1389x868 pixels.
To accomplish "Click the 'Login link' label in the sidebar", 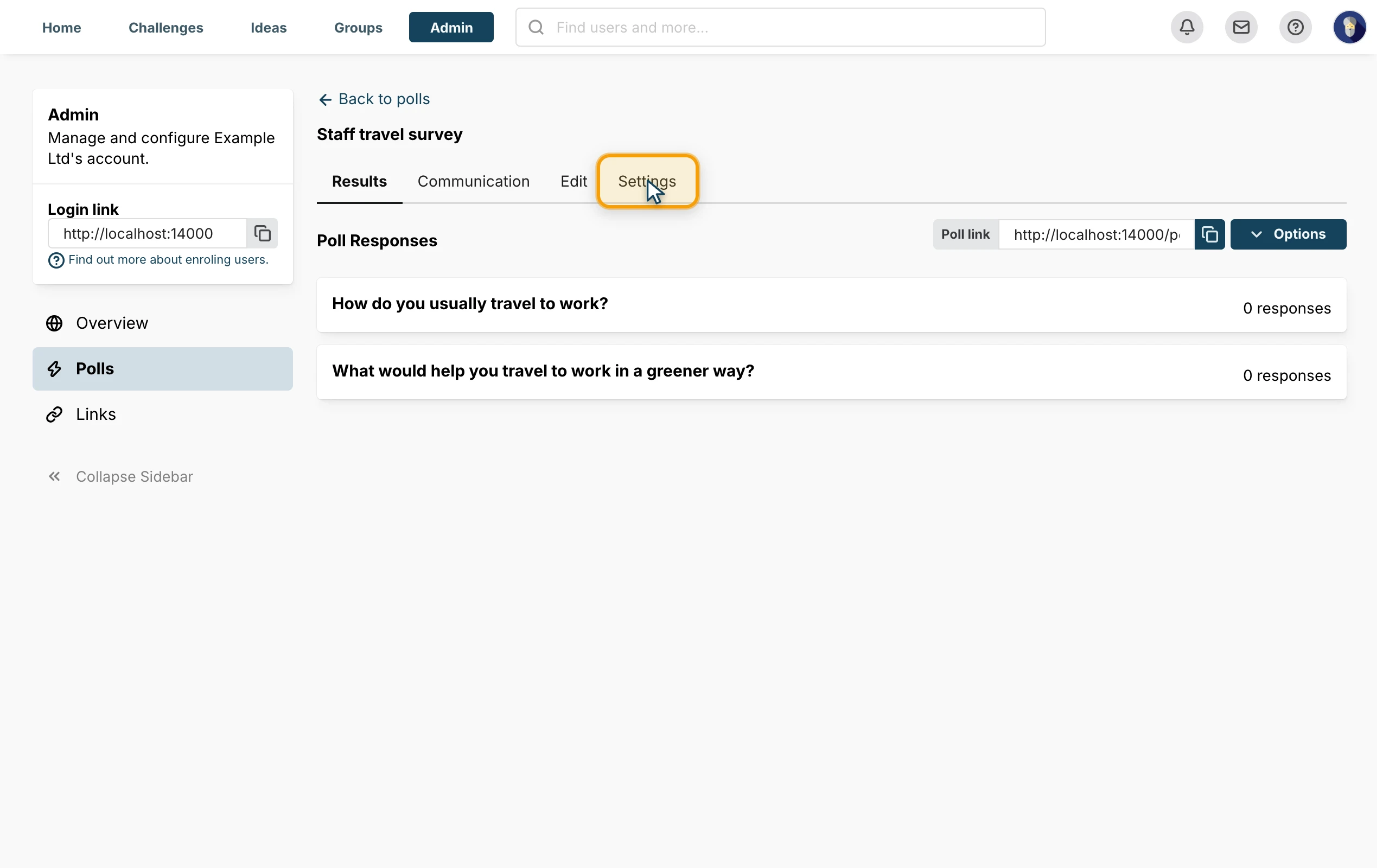I will click(x=83, y=209).
